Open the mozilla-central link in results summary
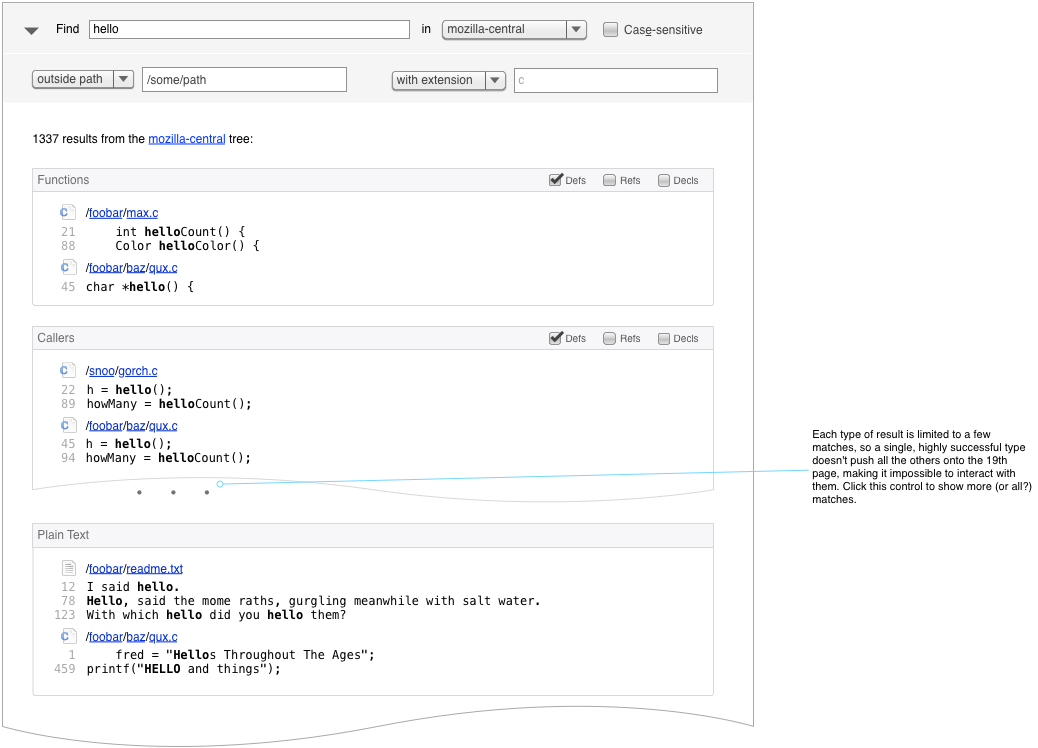 point(187,139)
